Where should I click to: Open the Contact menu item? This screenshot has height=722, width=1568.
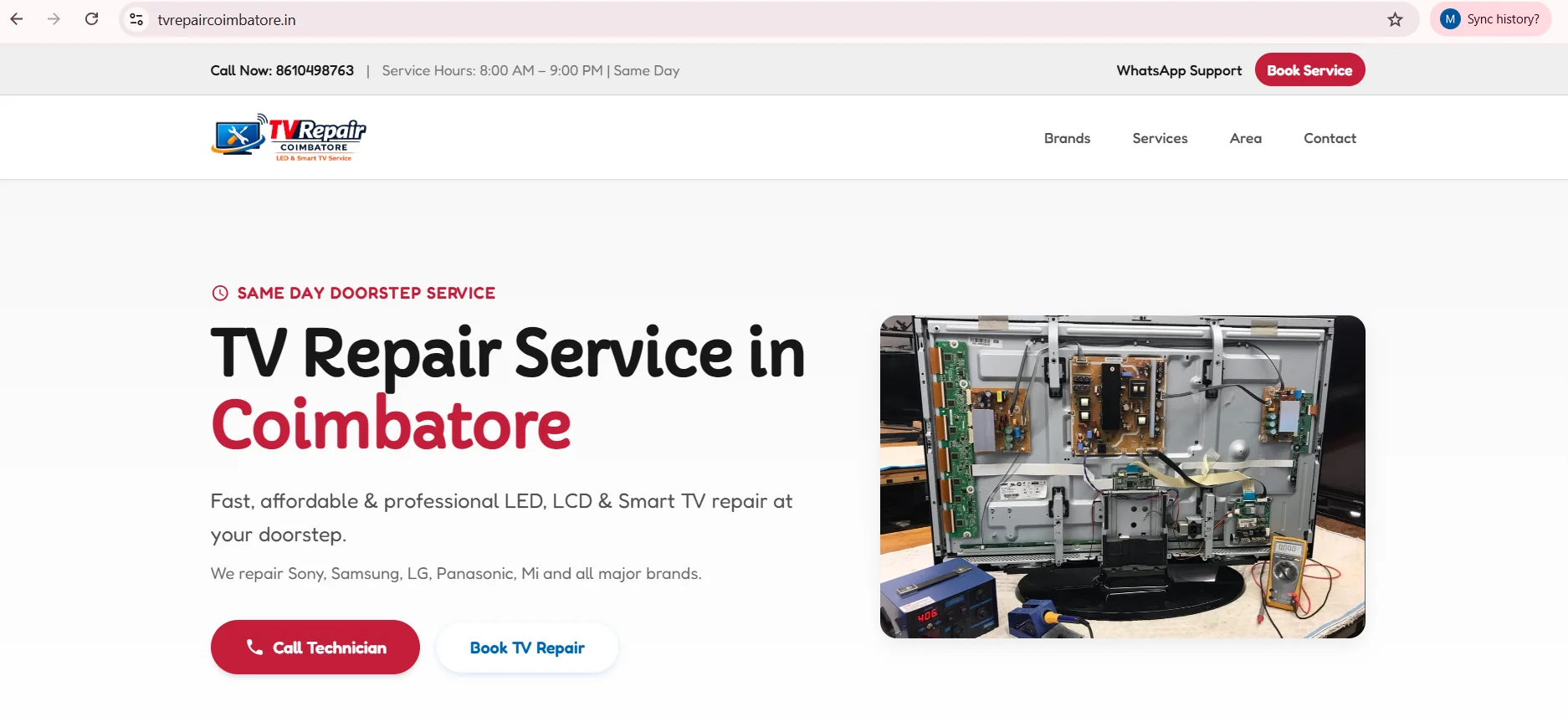1330,138
